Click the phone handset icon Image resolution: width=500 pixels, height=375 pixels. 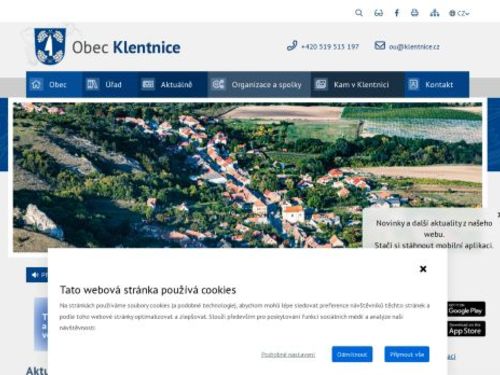[292, 46]
